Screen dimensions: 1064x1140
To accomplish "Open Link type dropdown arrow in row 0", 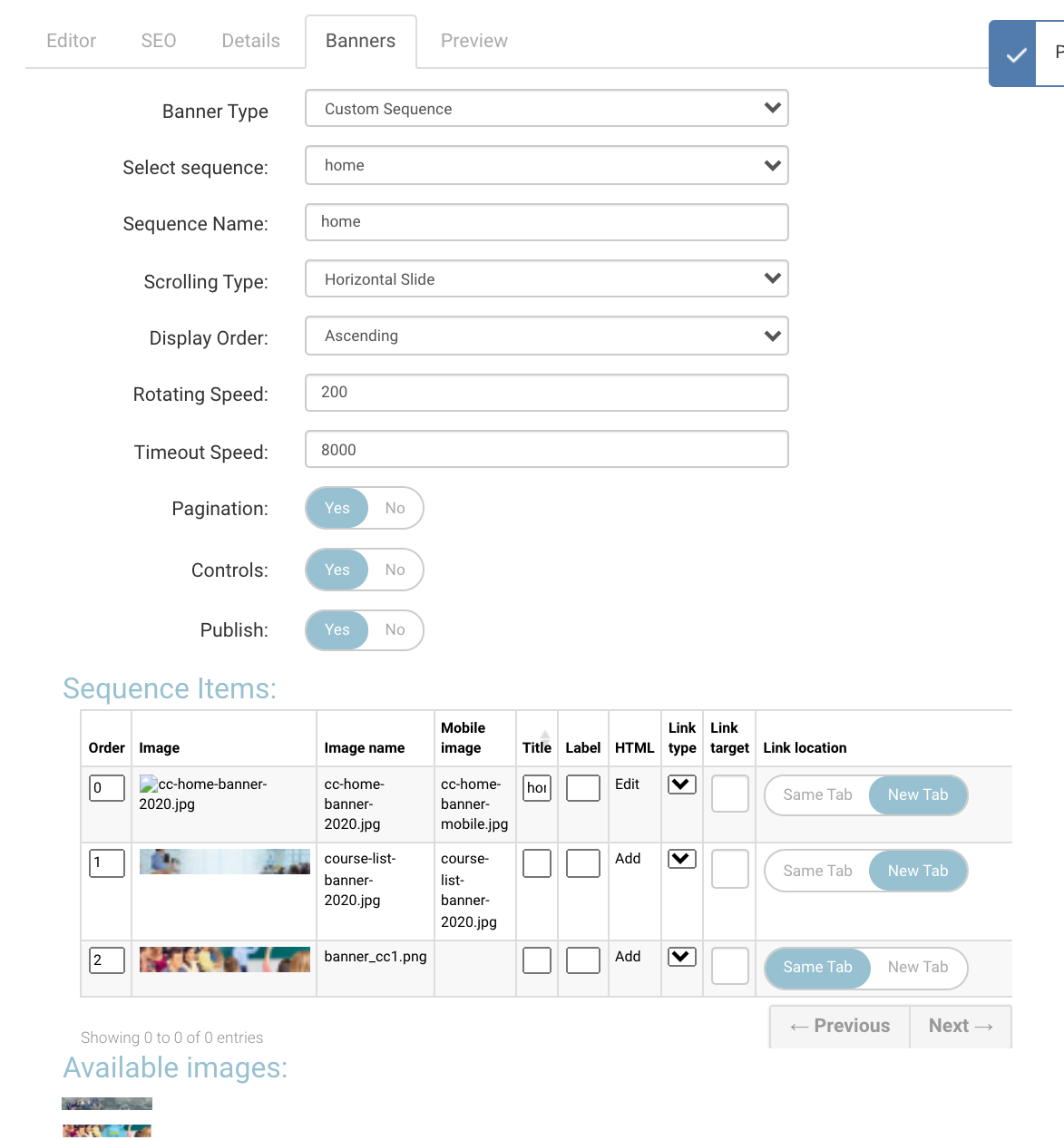I will click(x=681, y=784).
